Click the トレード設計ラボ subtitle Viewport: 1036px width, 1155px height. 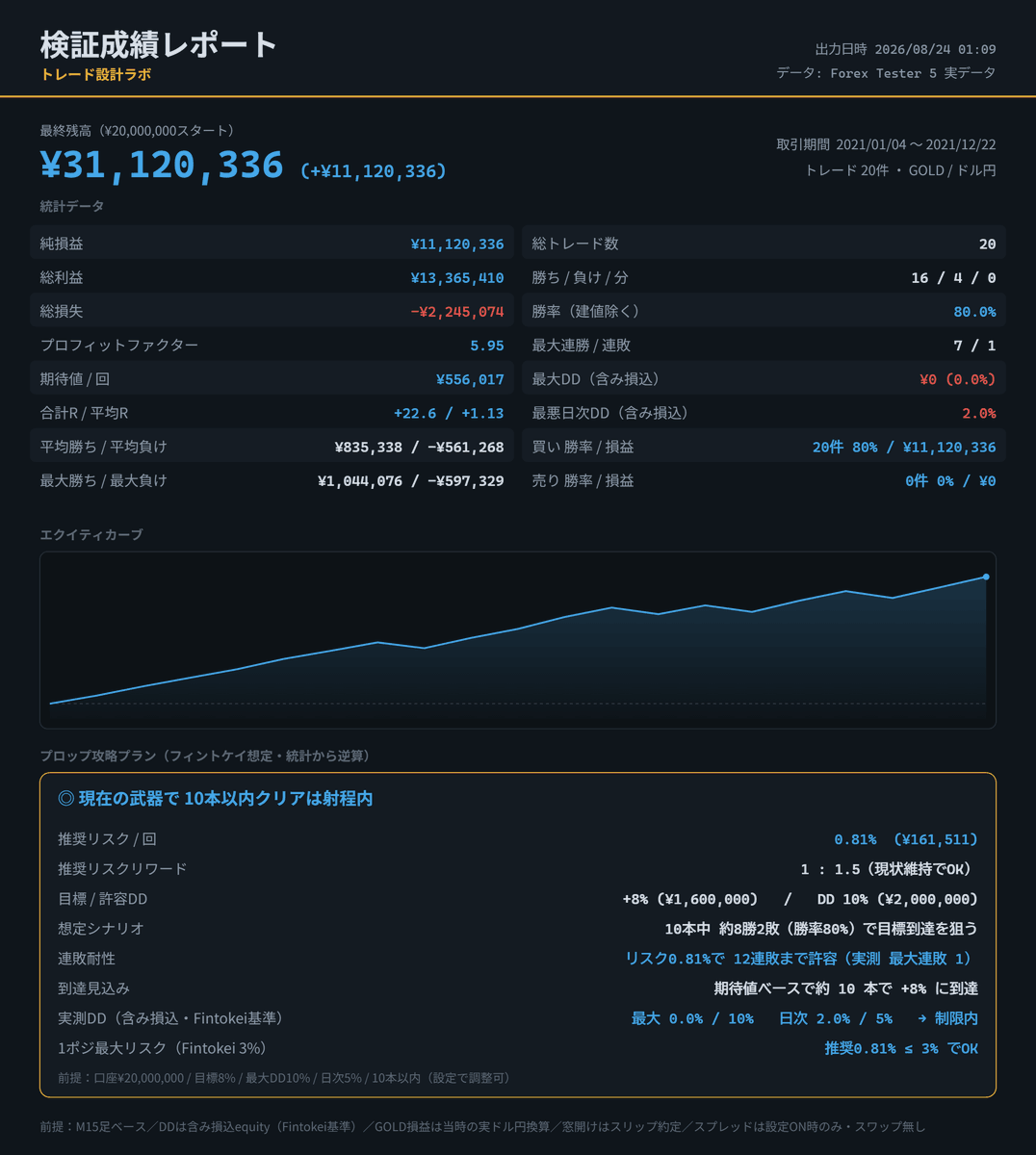(x=95, y=74)
